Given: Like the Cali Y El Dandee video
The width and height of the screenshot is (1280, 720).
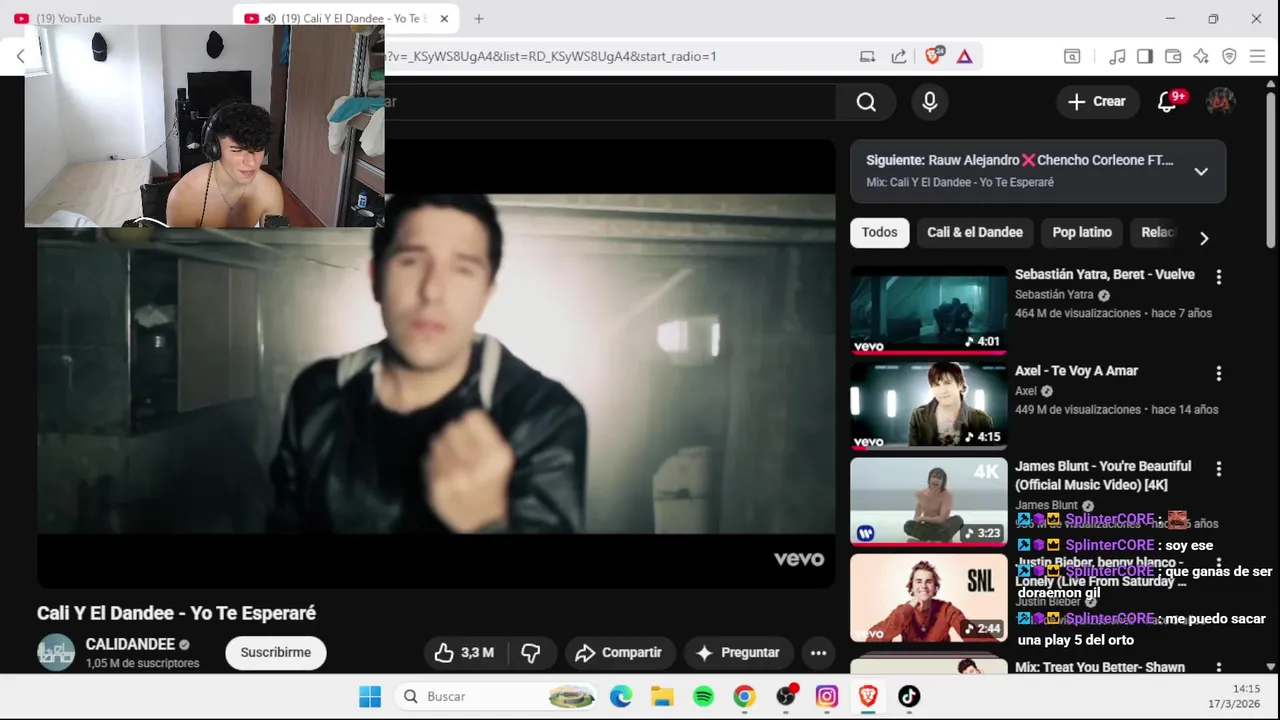Looking at the screenshot, I should pyautogui.click(x=465, y=653).
